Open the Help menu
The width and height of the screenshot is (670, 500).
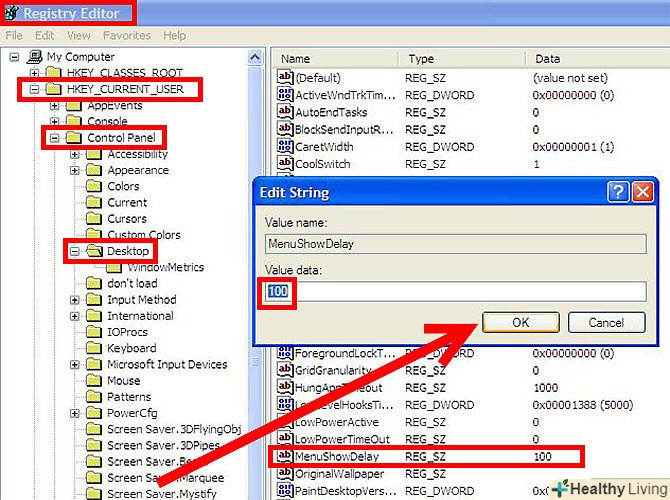174,35
